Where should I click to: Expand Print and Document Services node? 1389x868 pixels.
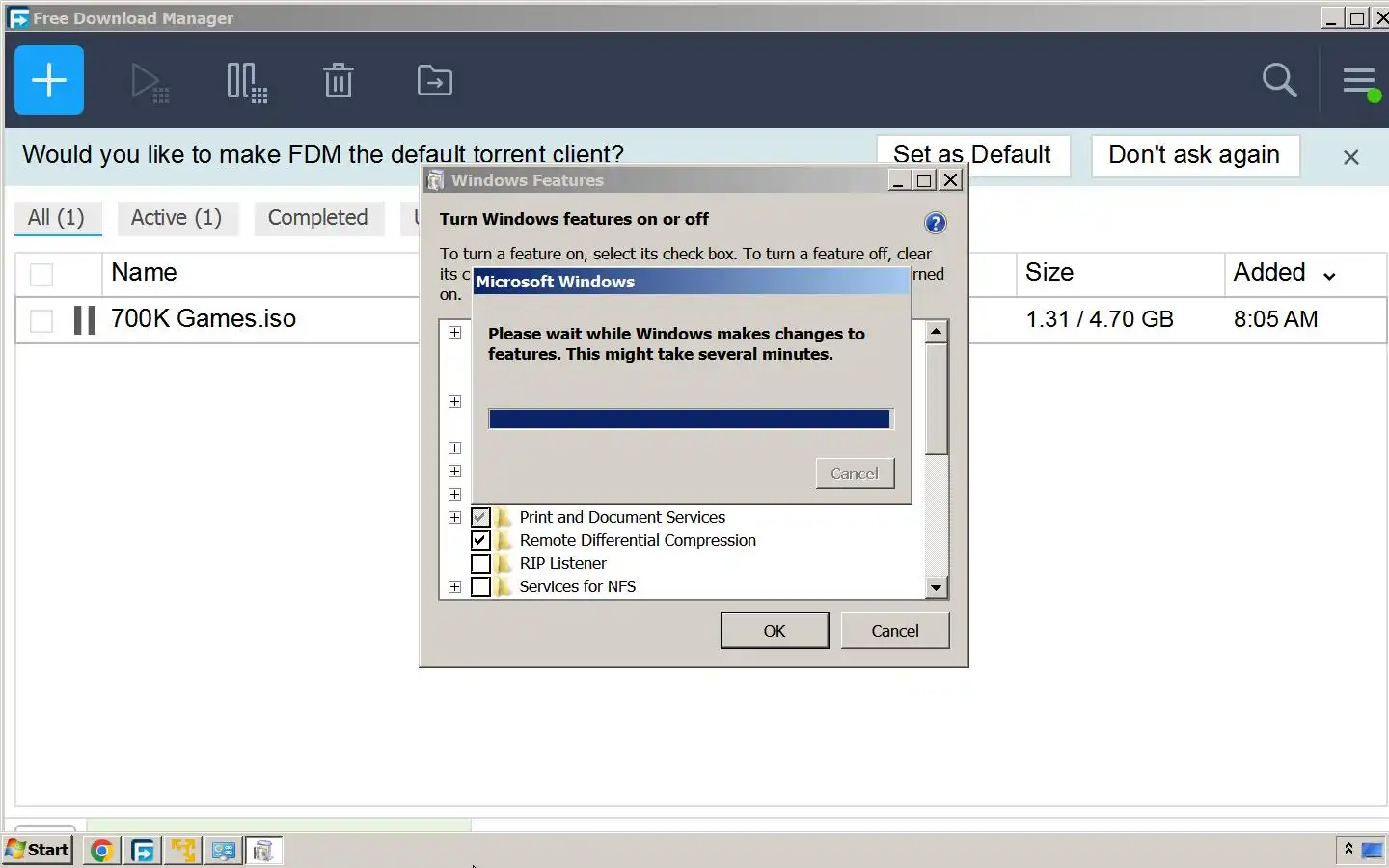click(x=454, y=518)
